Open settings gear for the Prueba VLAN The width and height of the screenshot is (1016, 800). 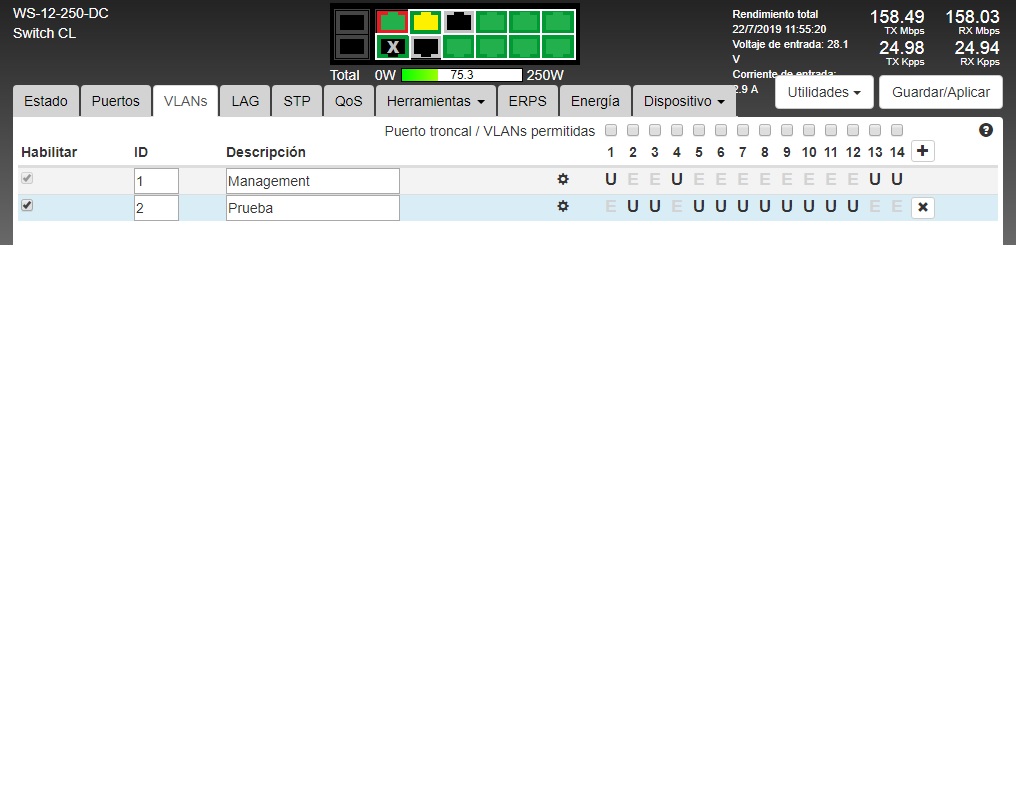click(x=563, y=207)
